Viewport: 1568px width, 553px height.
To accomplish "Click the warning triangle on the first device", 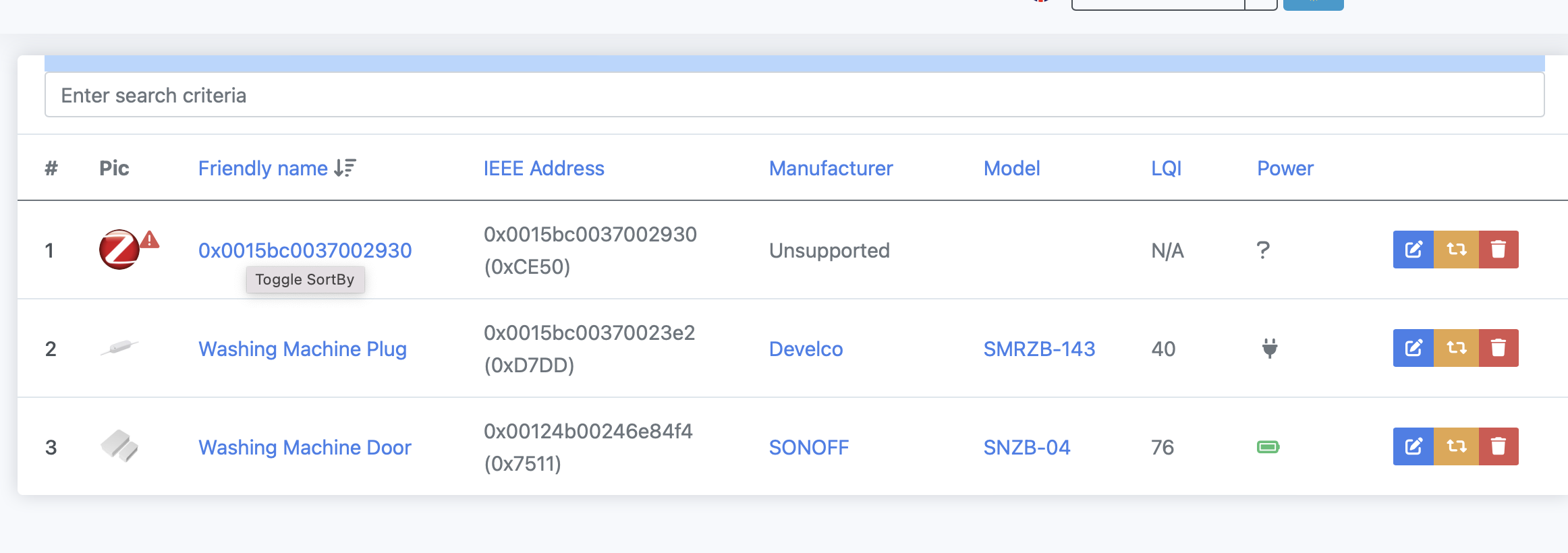I will click(149, 237).
